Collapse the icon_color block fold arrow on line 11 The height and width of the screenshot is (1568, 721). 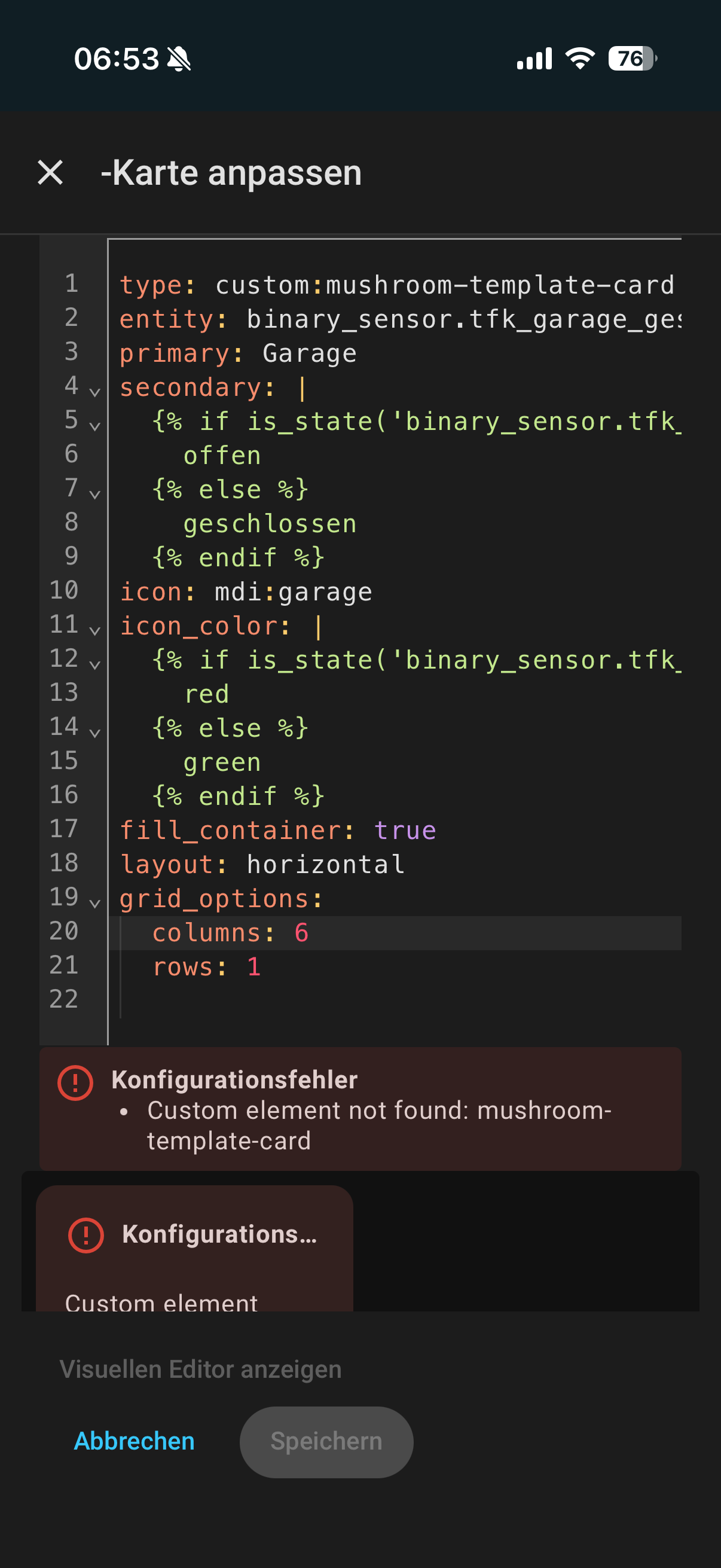pos(94,630)
